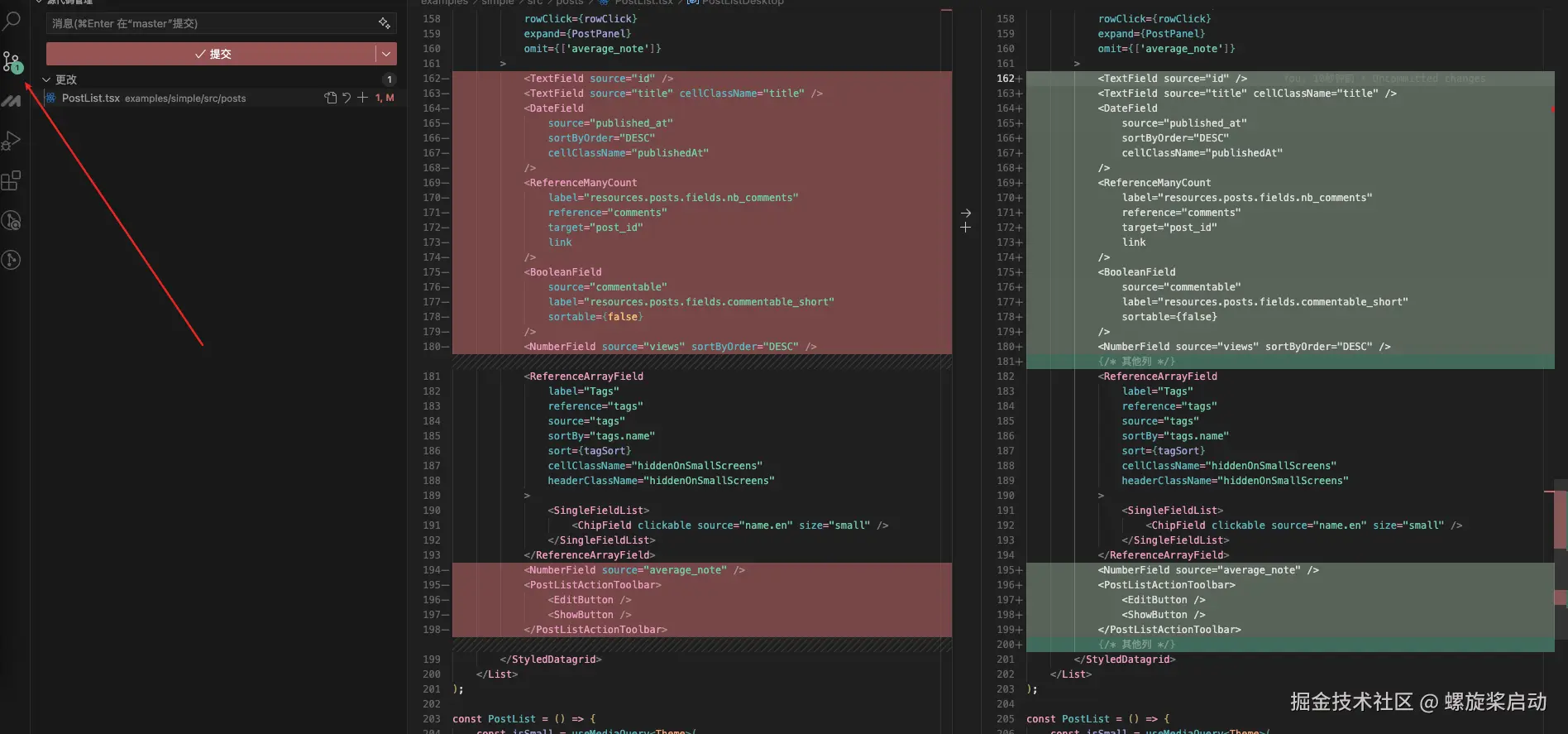Click 'const PostList' on line 205 in right pane
Image resolution: width=1568 pixels, height=734 pixels.
pos(1068,719)
